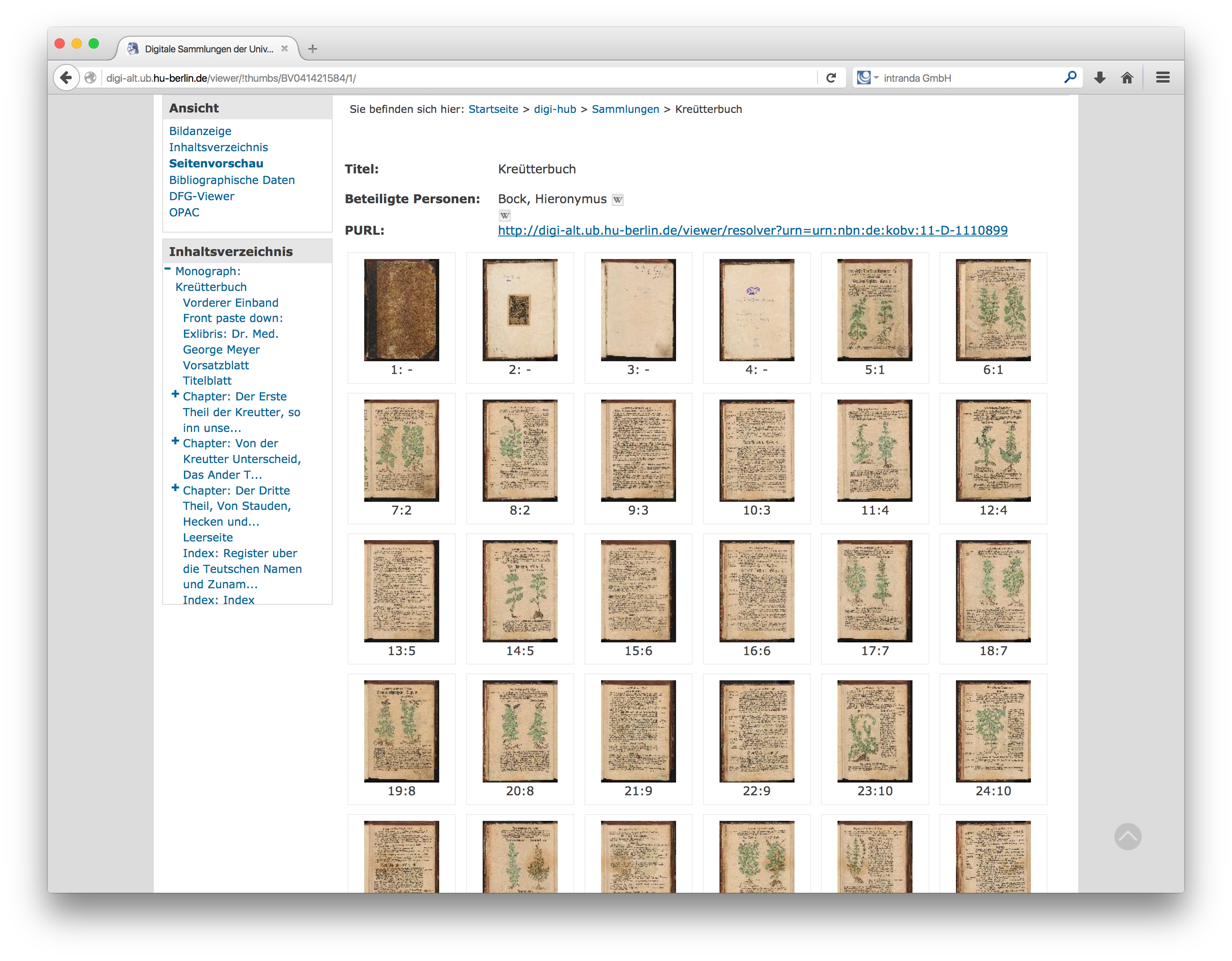1232x961 pixels.
Task: Open page thumbnail 6:1
Action: [993, 310]
